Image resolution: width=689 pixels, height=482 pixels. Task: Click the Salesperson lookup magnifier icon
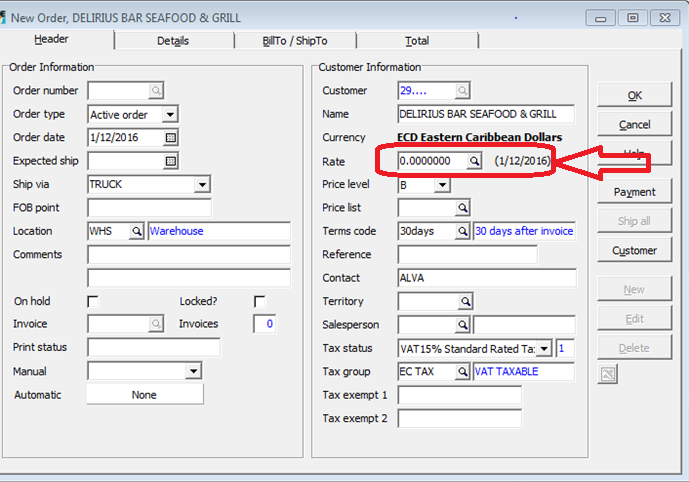(x=462, y=325)
